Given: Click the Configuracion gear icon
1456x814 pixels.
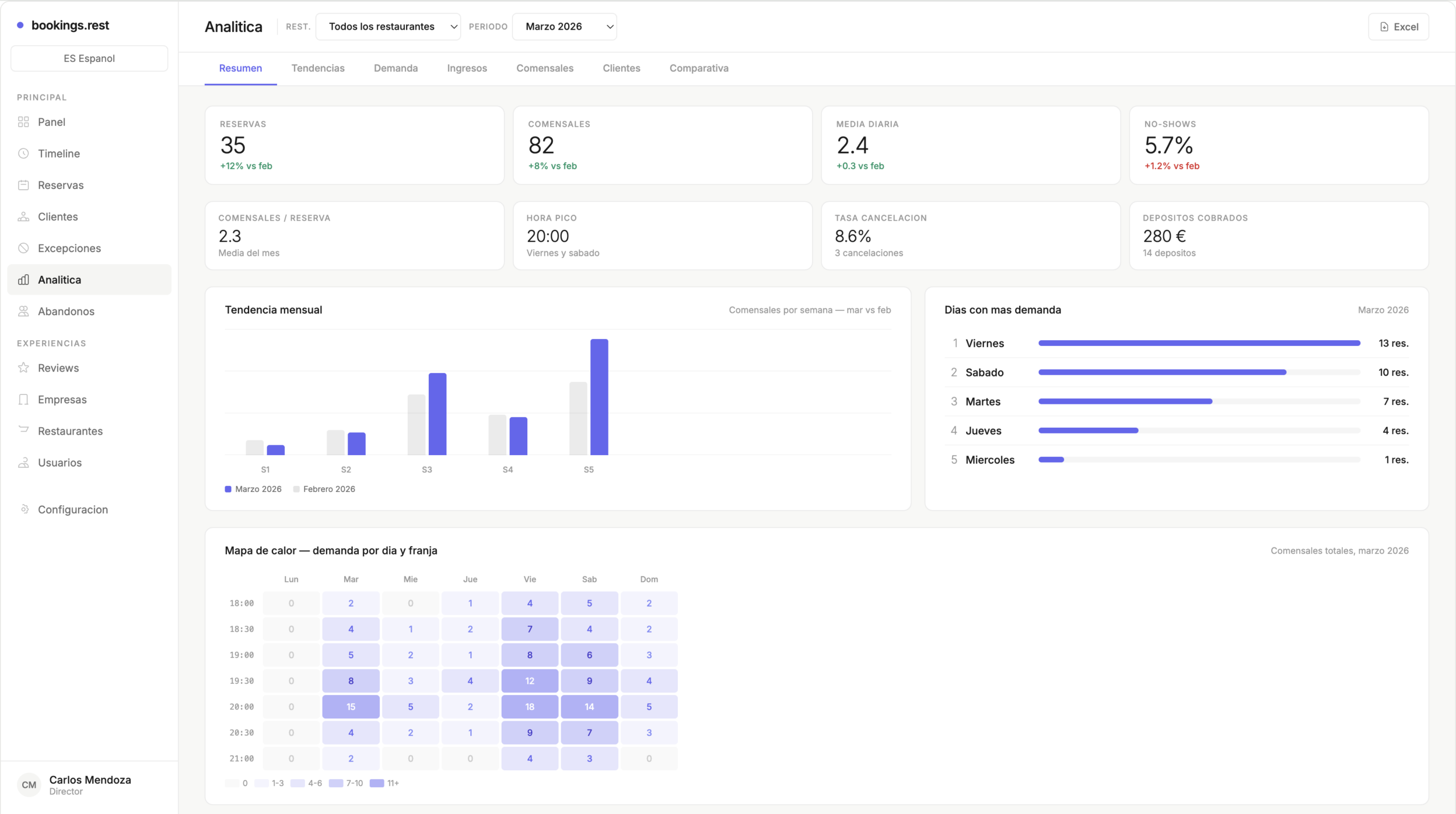Looking at the screenshot, I should (x=24, y=509).
